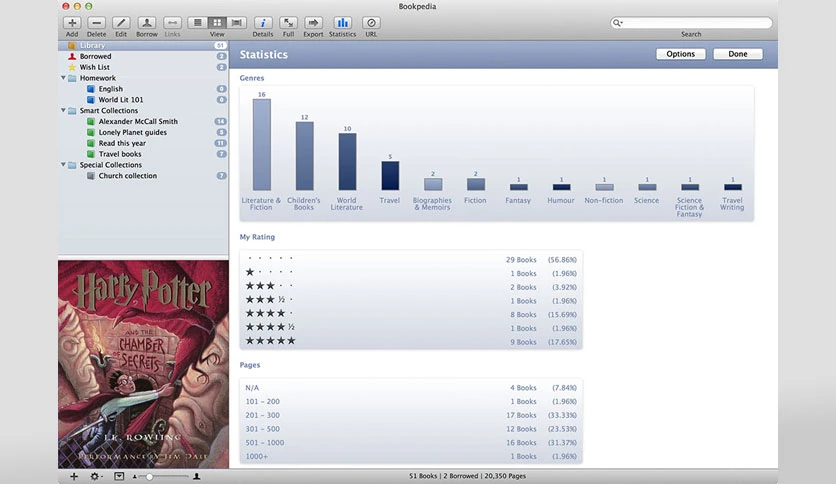The height and width of the screenshot is (484, 836).
Task: Click the Science Fiction & Fantasy label
Action: click(689, 207)
